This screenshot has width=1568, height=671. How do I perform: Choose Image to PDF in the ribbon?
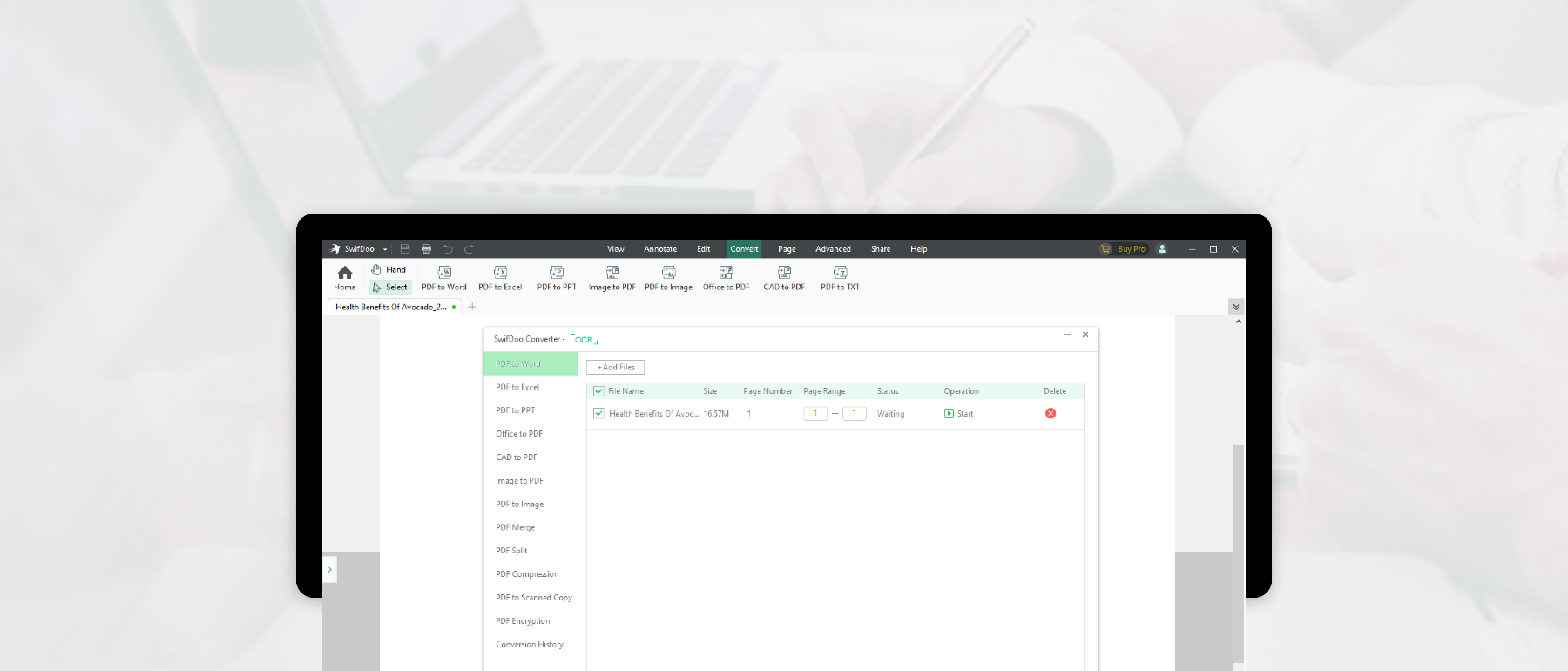coord(612,278)
